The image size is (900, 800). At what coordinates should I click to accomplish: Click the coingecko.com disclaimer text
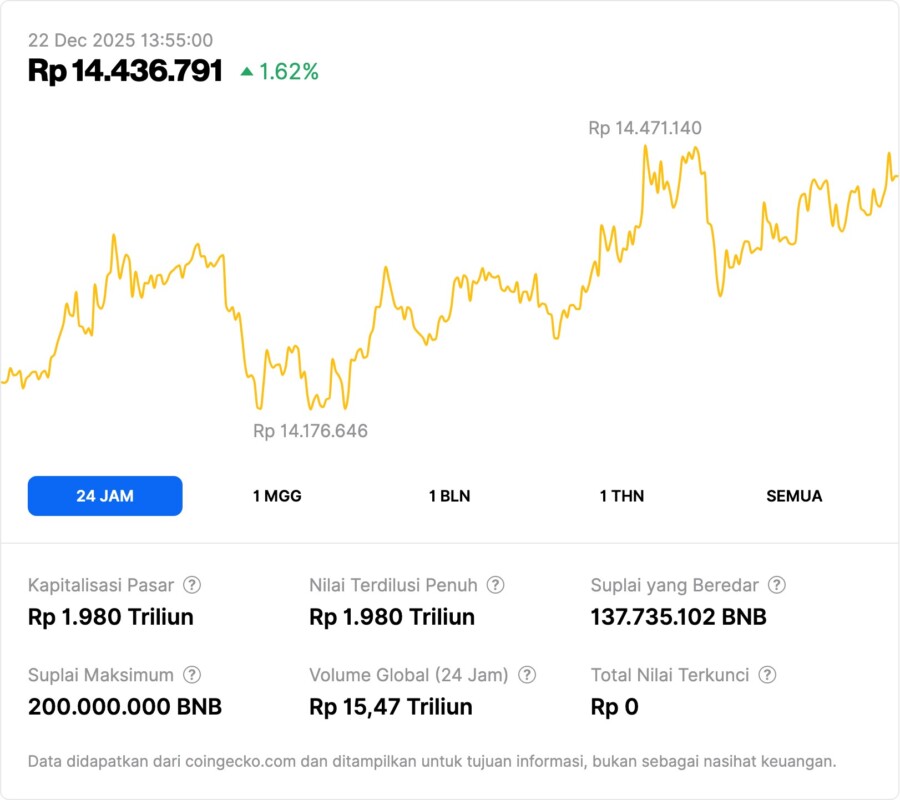point(432,762)
